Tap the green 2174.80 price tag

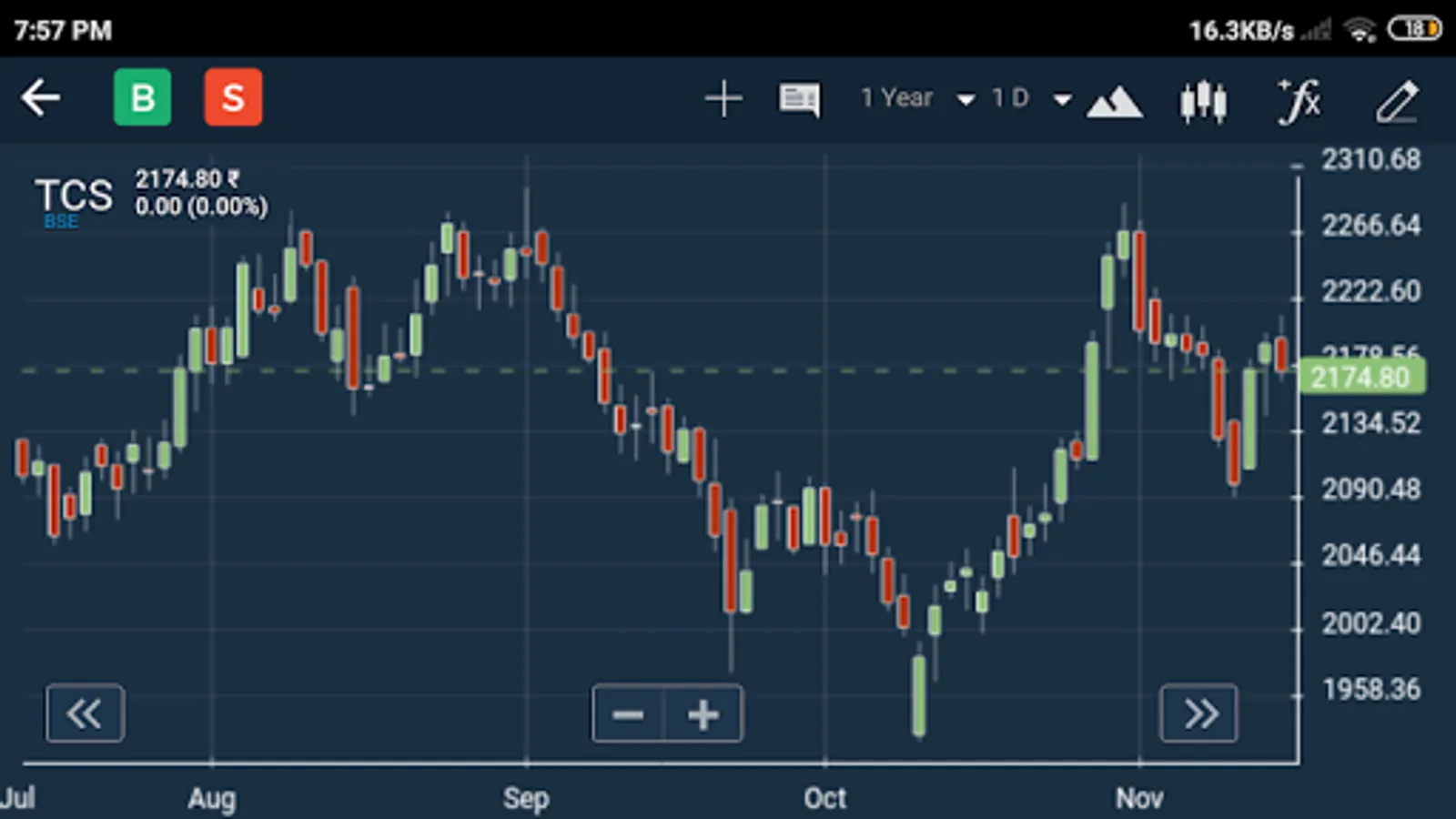pos(1361,377)
